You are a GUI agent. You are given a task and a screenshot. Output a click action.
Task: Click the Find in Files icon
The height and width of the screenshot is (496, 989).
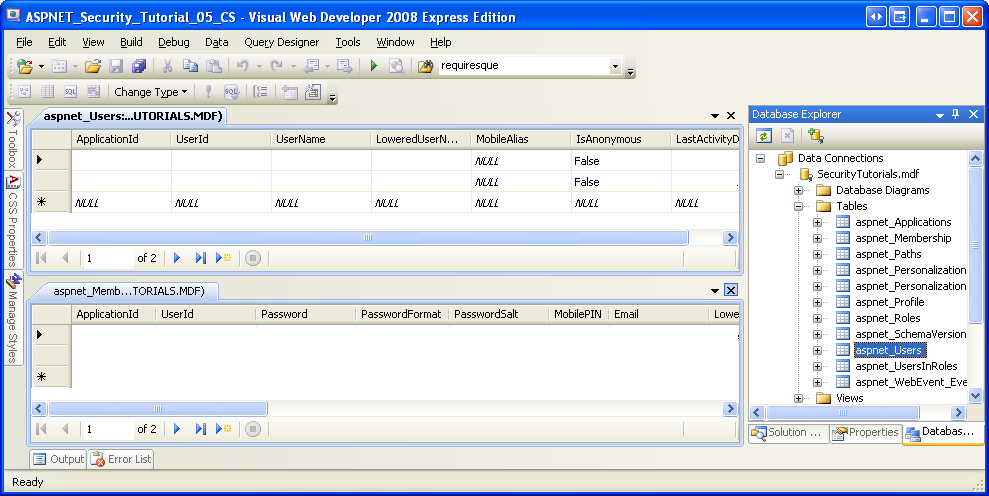tap(425, 66)
